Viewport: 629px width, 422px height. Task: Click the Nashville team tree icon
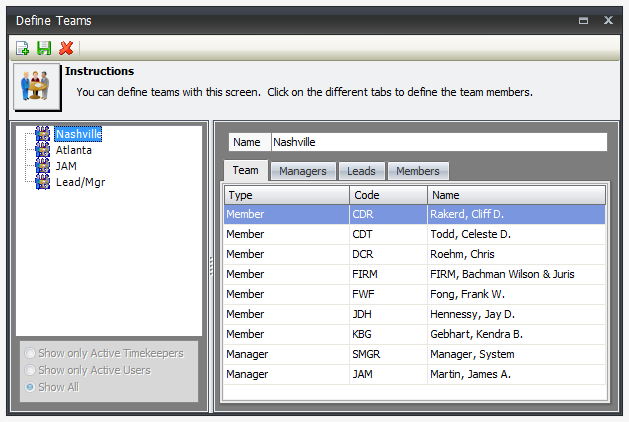click(42, 134)
